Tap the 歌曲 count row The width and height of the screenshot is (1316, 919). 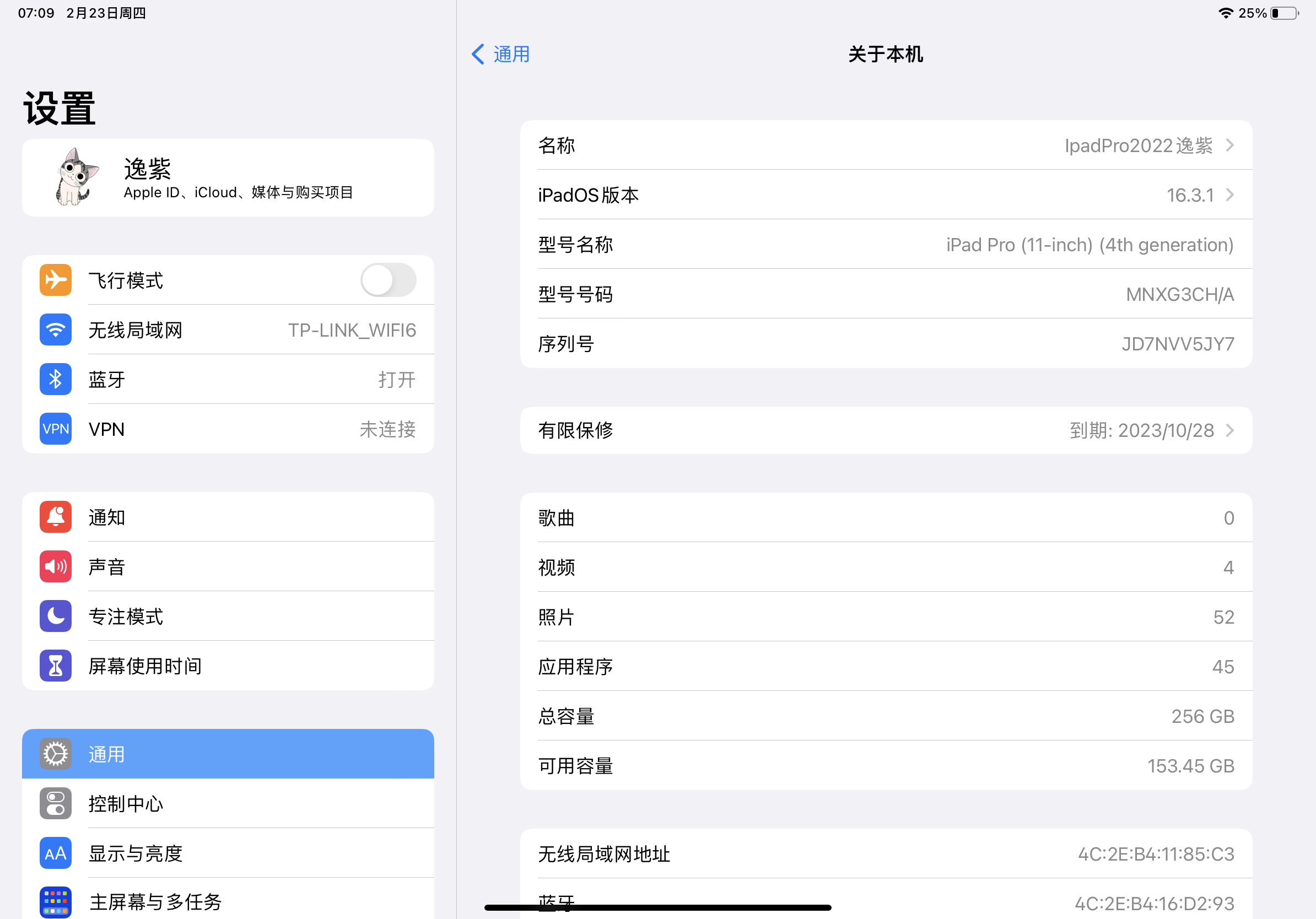886,518
